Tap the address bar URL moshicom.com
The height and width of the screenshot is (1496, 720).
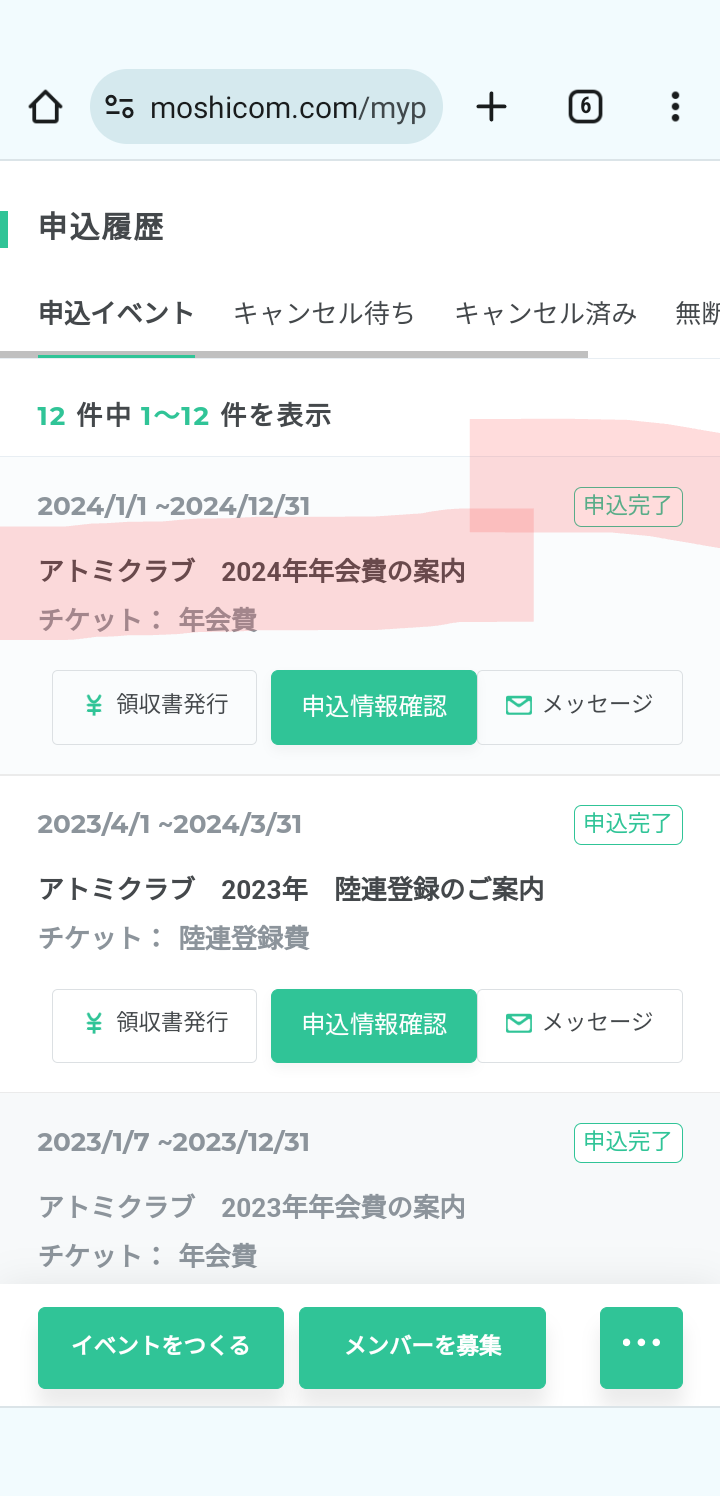tap(288, 107)
